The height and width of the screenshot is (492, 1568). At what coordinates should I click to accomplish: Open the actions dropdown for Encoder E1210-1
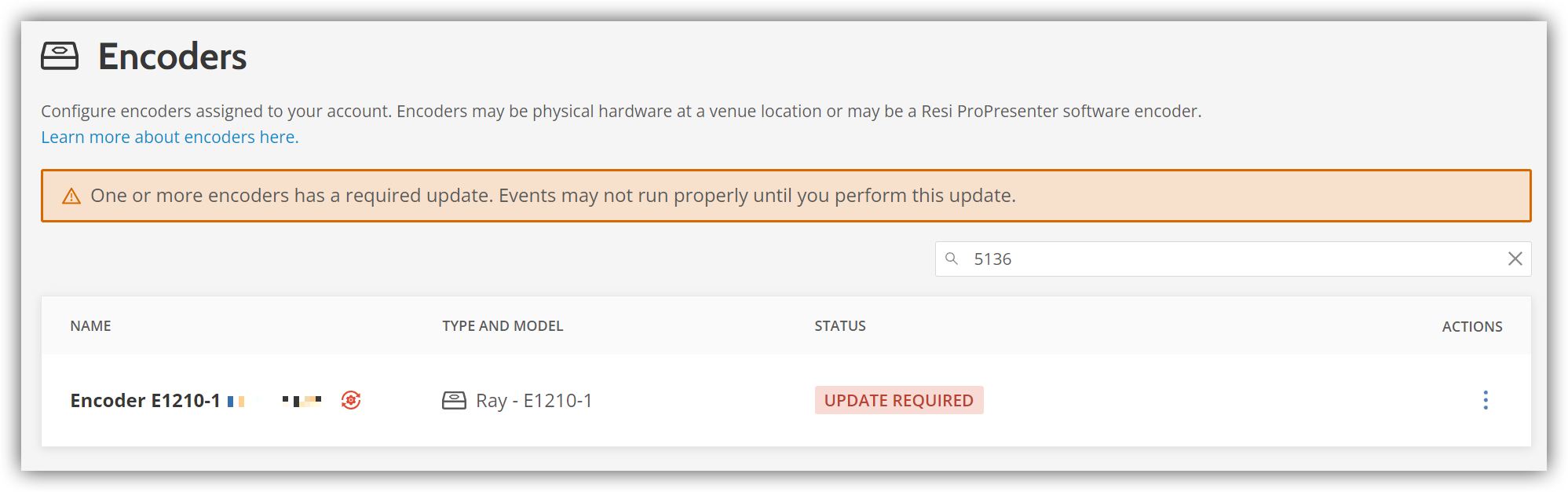point(1486,400)
